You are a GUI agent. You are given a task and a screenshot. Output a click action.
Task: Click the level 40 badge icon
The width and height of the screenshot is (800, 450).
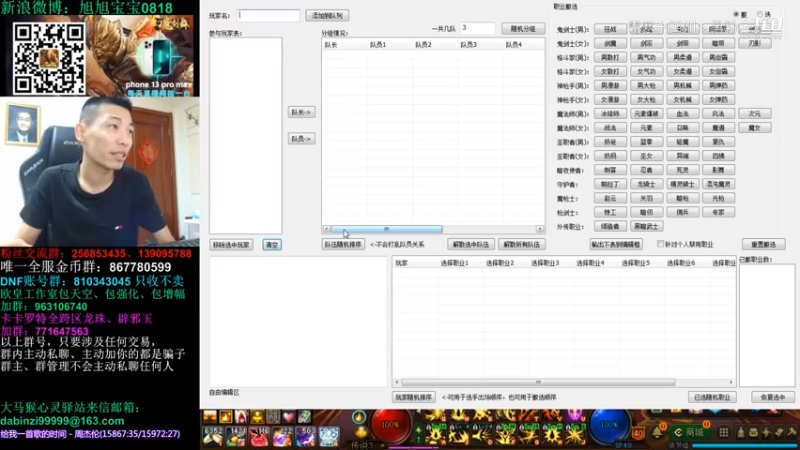point(638,434)
